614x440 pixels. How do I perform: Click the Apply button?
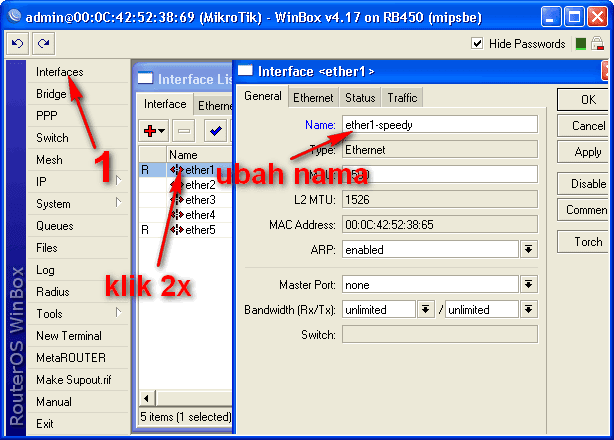pos(585,152)
